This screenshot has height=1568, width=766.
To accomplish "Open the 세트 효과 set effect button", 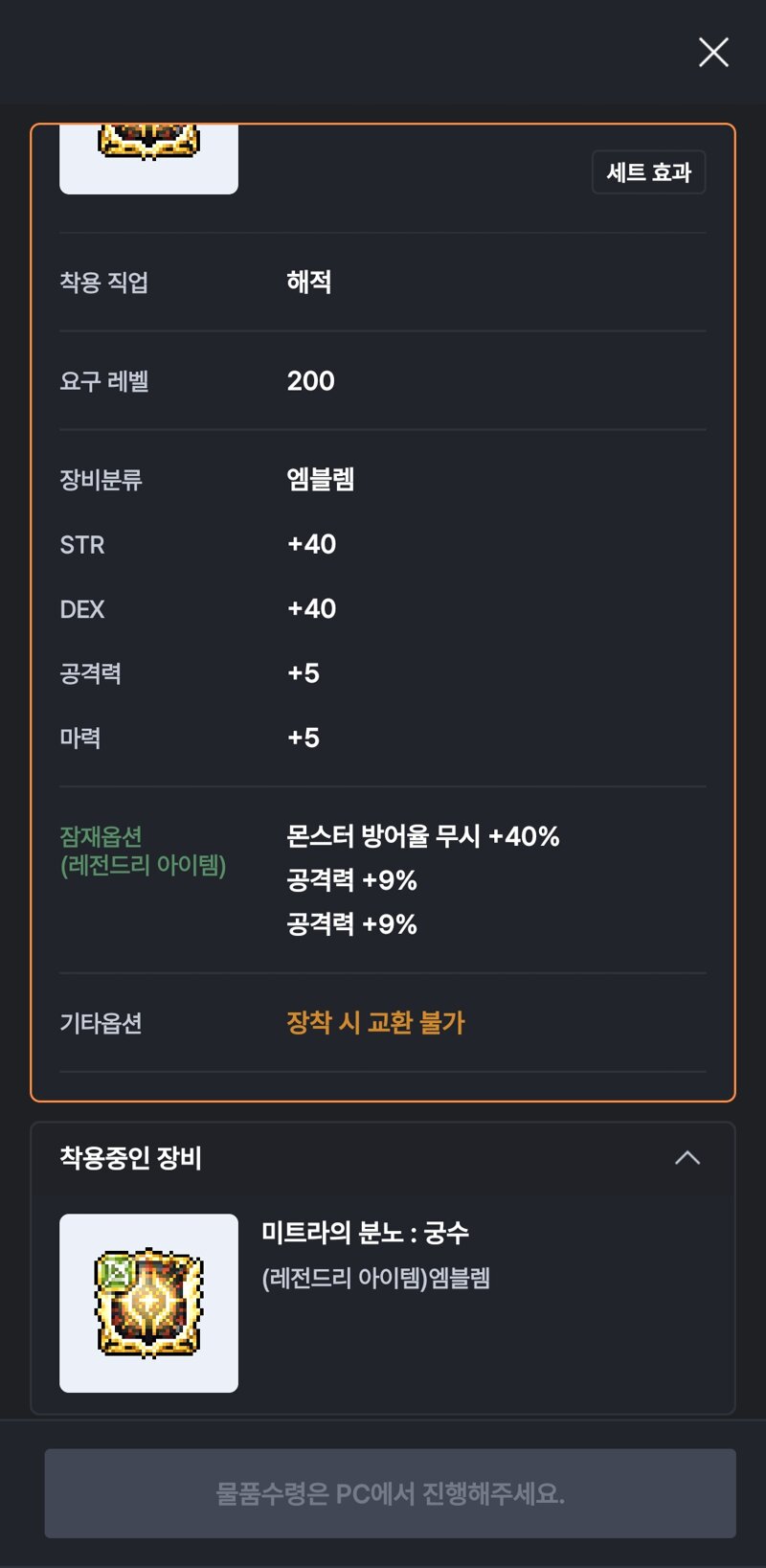I will (x=648, y=172).
